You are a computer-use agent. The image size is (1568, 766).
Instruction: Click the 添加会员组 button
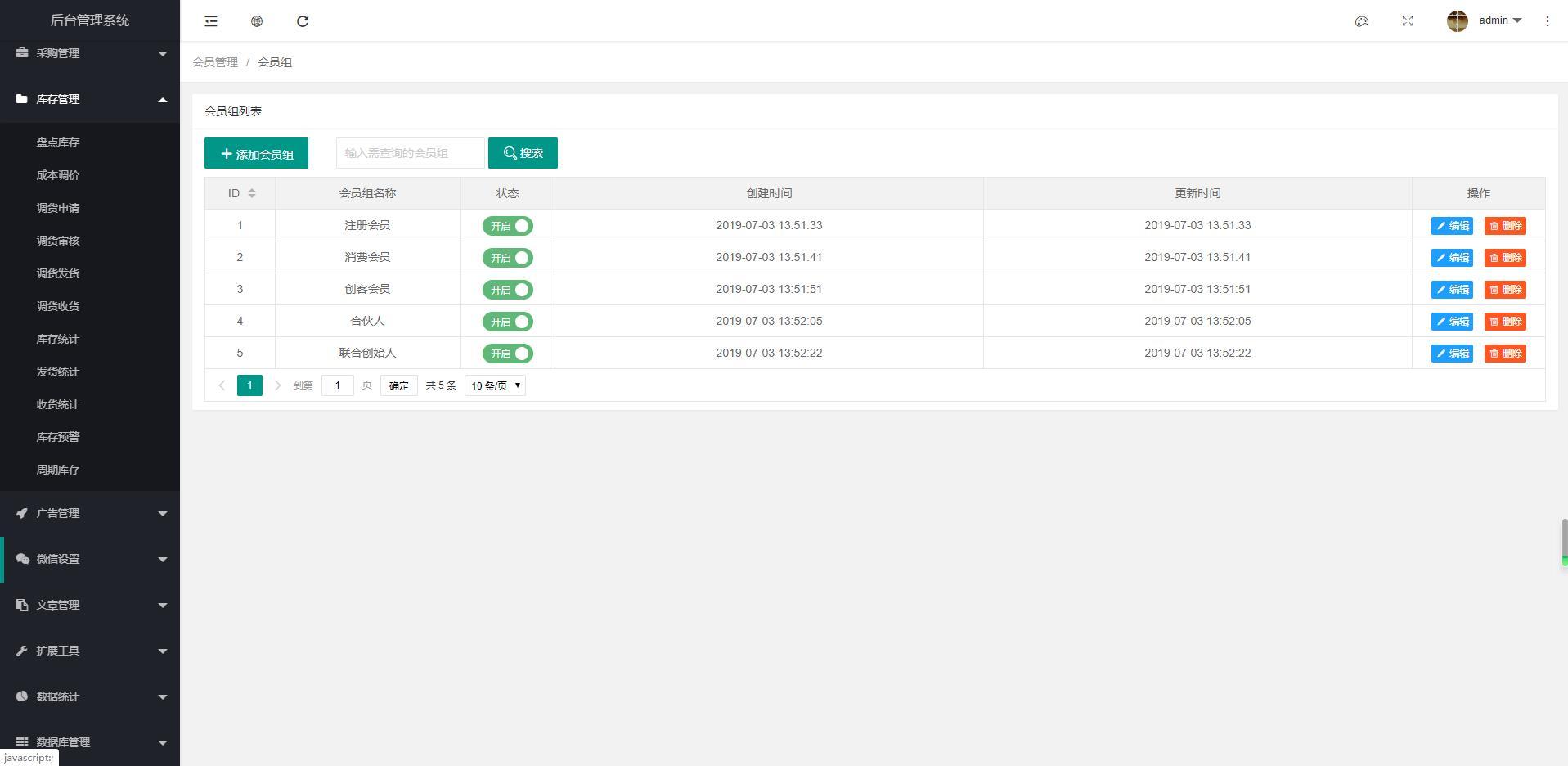256,153
